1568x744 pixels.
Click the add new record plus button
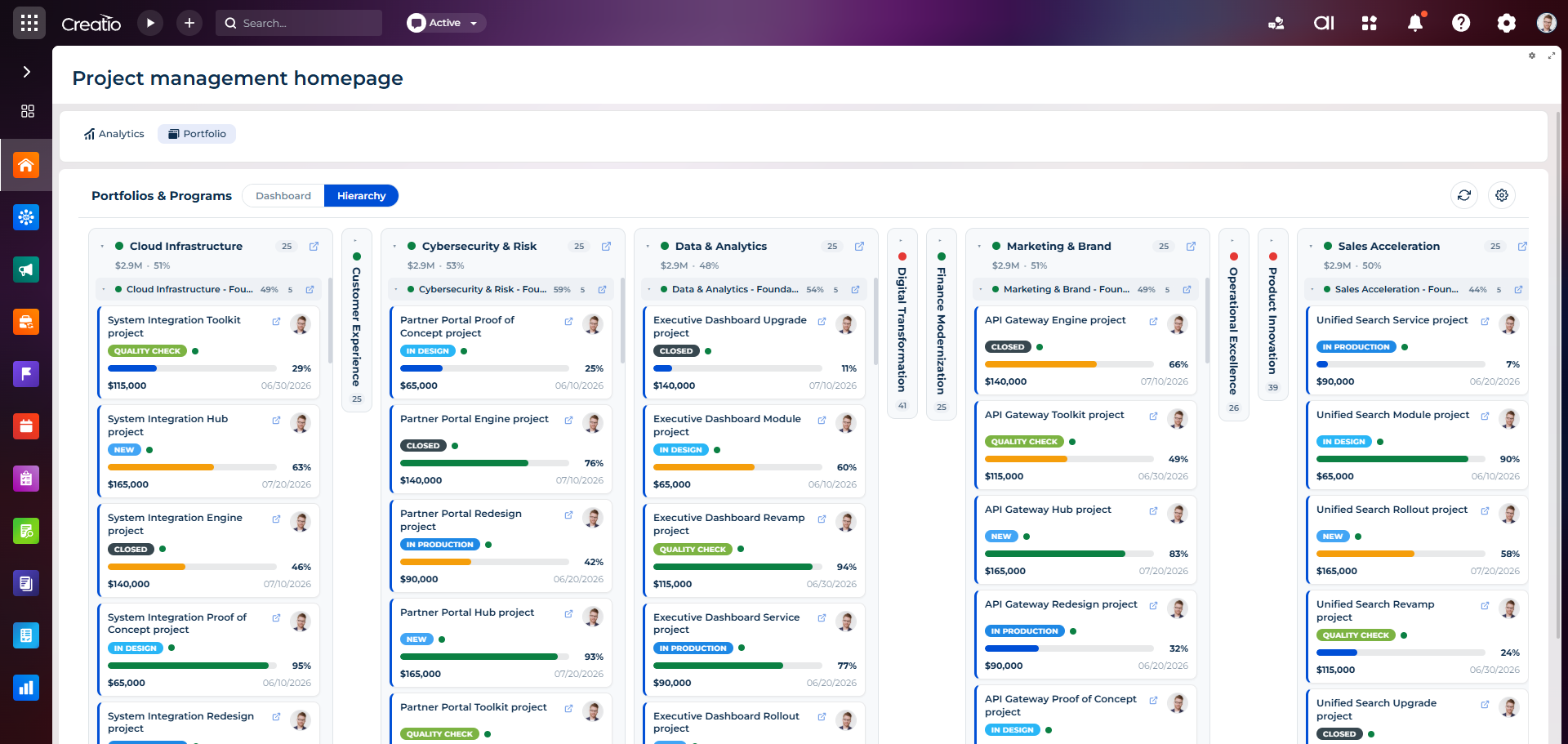189,23
